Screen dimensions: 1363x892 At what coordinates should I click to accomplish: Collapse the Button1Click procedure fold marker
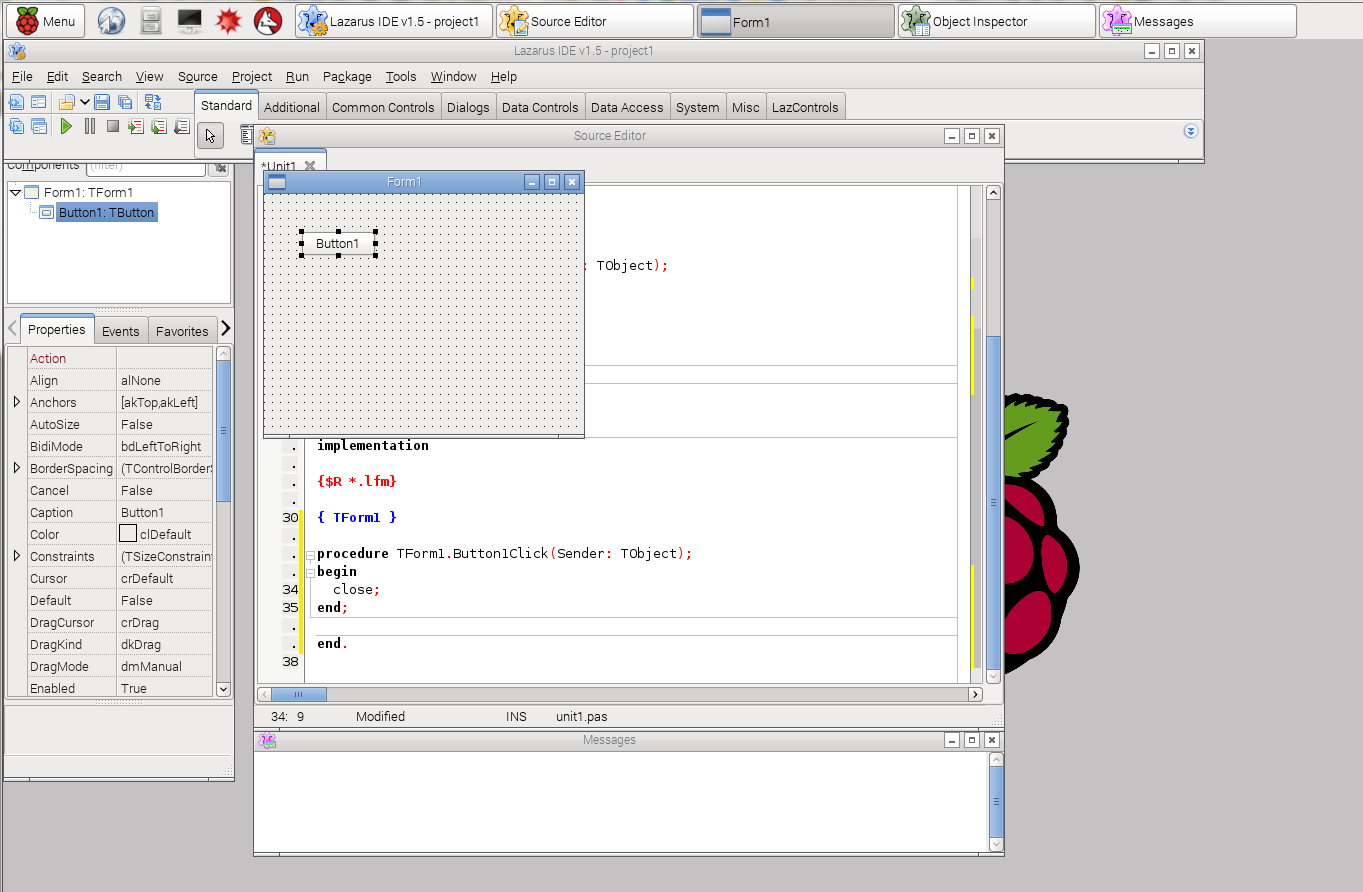coord(310,554)
